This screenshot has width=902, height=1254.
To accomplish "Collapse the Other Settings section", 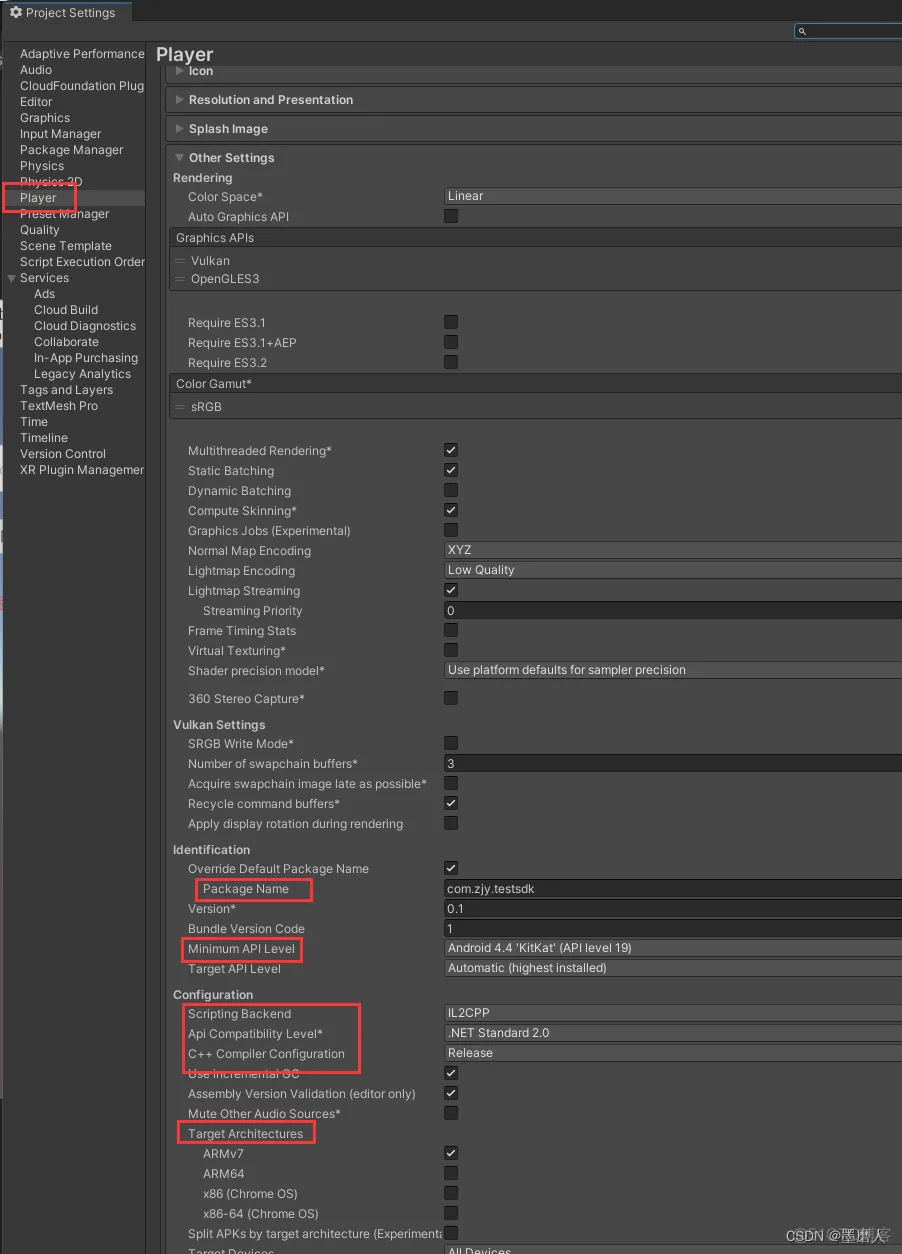I will click(180, 158).
